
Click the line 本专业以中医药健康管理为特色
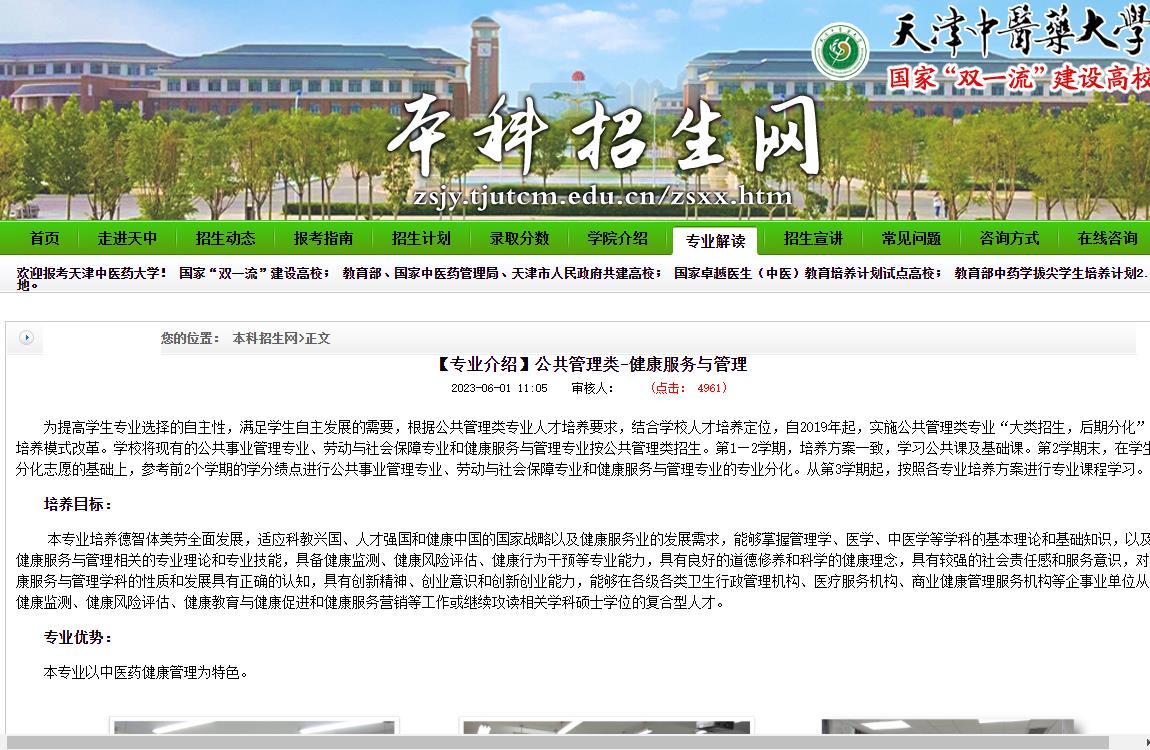[x=146, y=672]
